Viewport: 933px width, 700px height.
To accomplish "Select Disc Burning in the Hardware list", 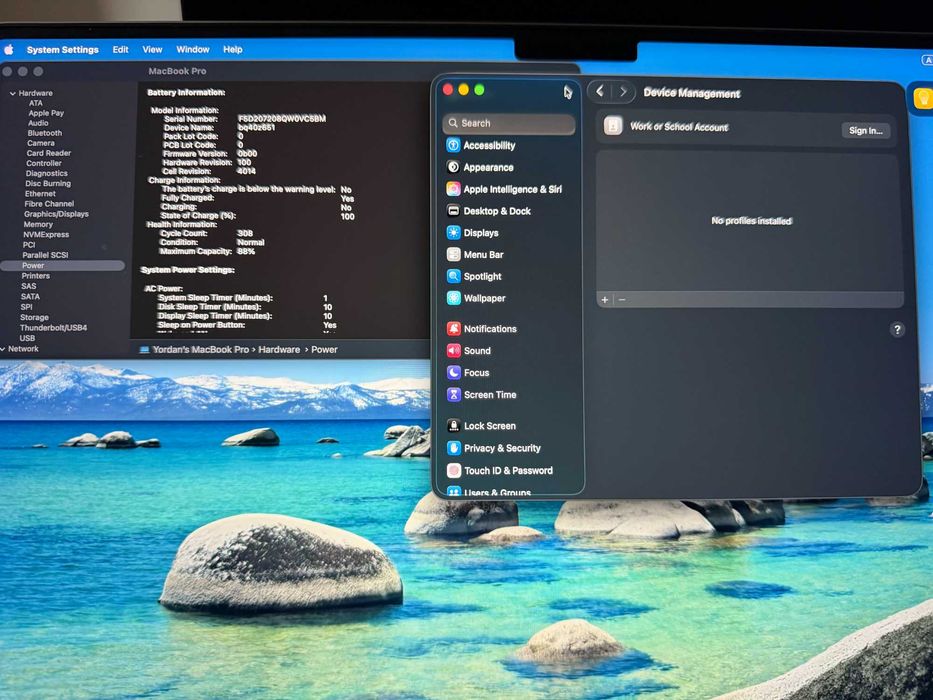I will [48, 183].
